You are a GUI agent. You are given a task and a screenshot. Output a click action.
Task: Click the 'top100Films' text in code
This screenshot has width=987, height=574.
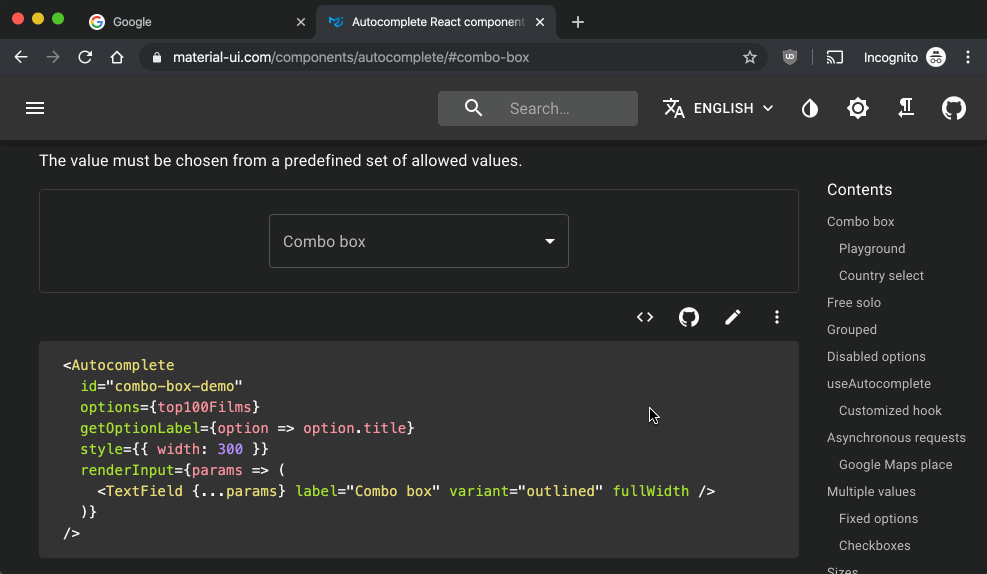pyautogui.click(x=205, y=407)
